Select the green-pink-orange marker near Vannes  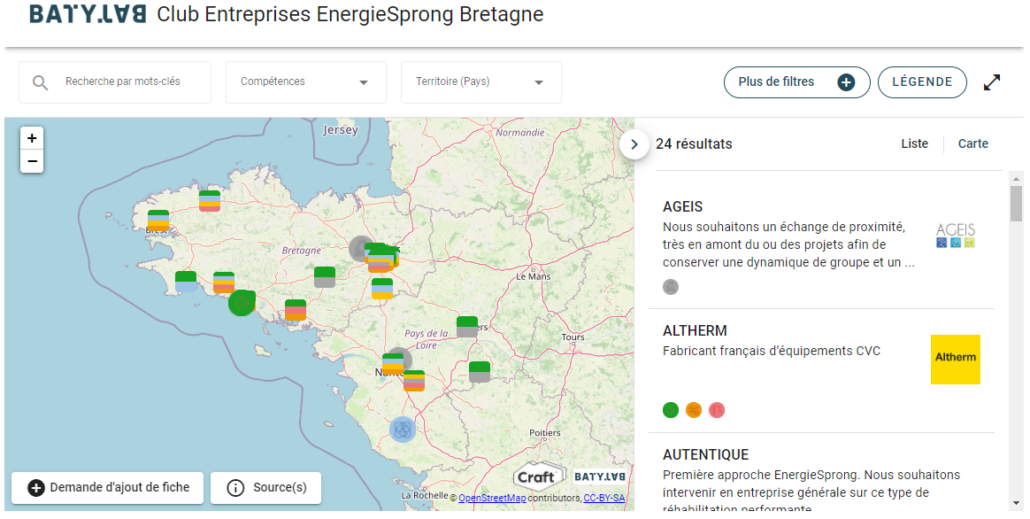click(296, 310)
